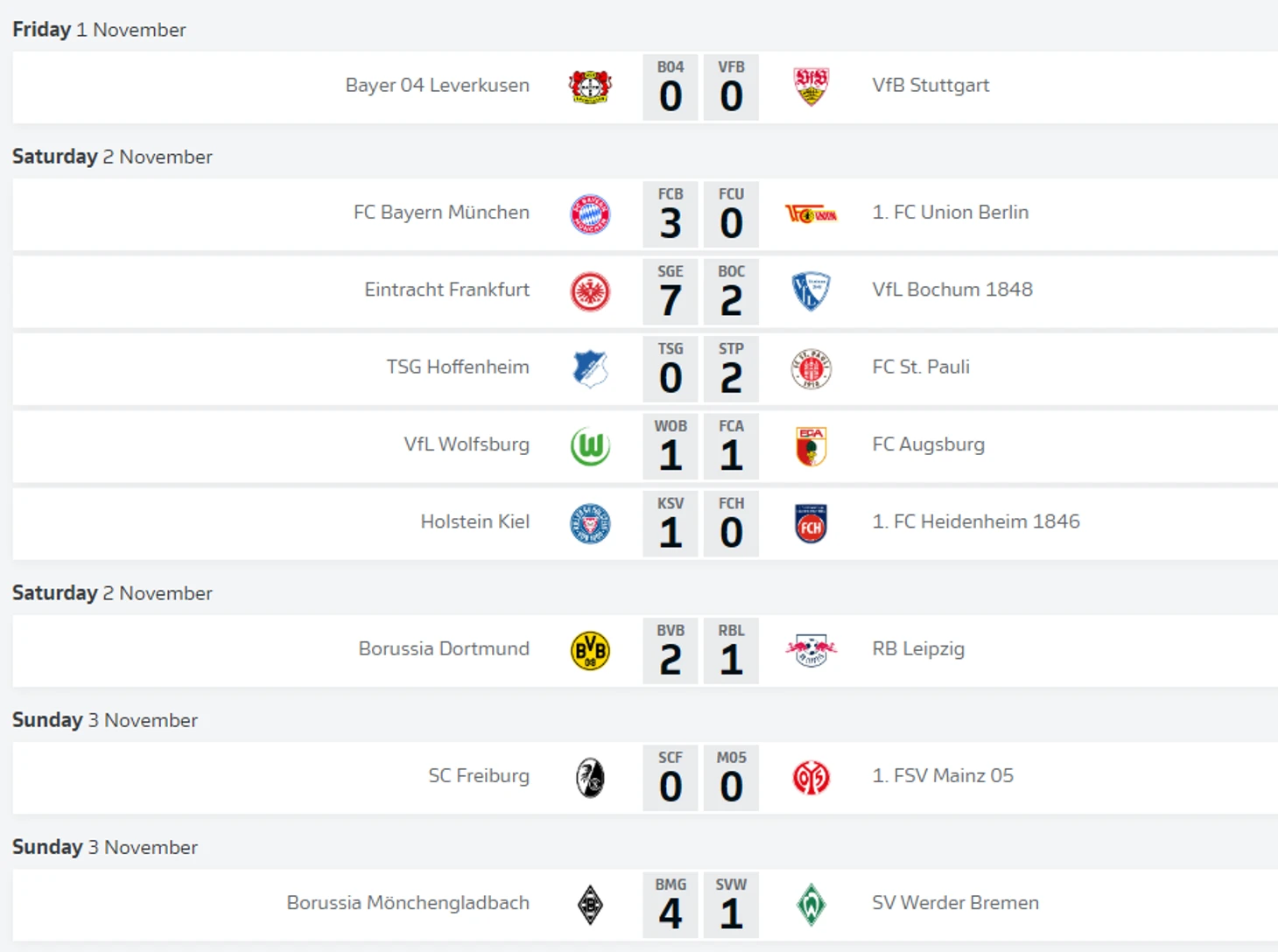
Task: Go to the TSG Hoffenheim team name
Action: click(x=458, y=367)
